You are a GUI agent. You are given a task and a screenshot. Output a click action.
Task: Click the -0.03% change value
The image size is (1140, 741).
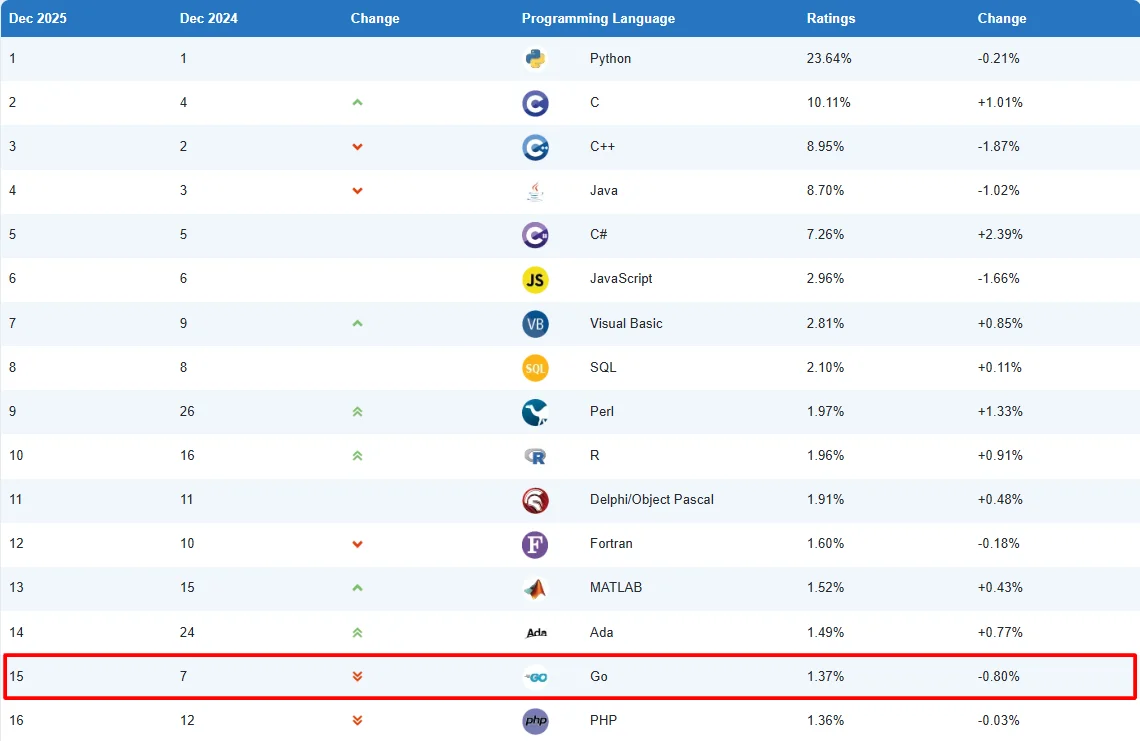(x=998, y=720)
